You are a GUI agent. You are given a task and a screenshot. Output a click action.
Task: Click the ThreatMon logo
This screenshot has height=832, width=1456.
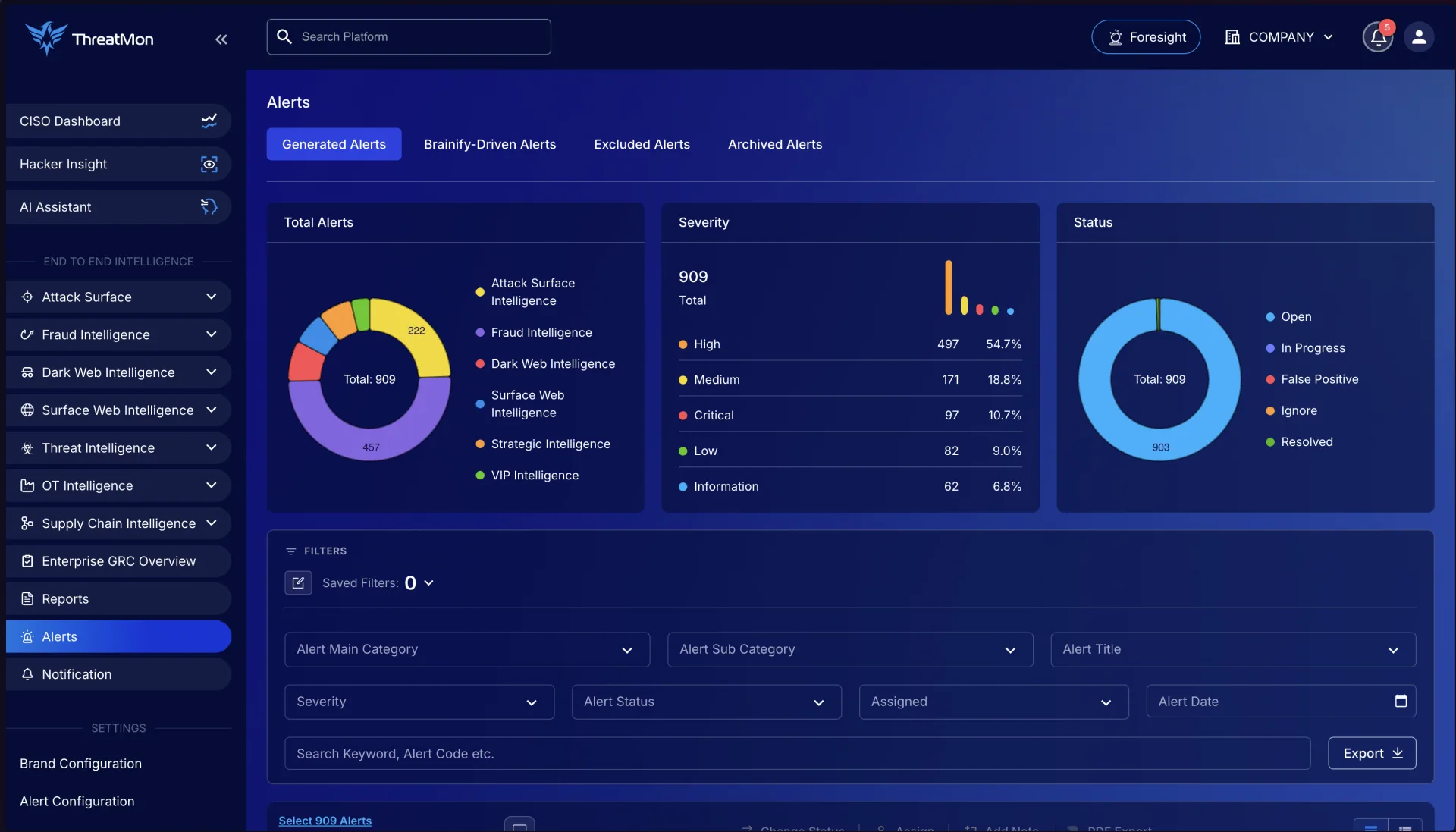[x=89, y=38]
